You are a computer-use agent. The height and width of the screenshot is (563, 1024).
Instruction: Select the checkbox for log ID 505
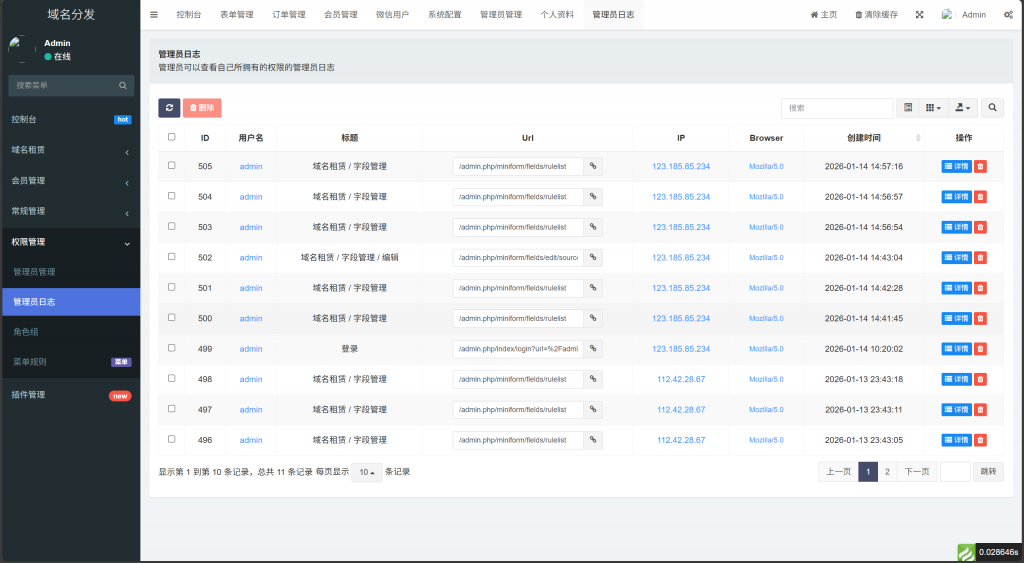point(172,165)
